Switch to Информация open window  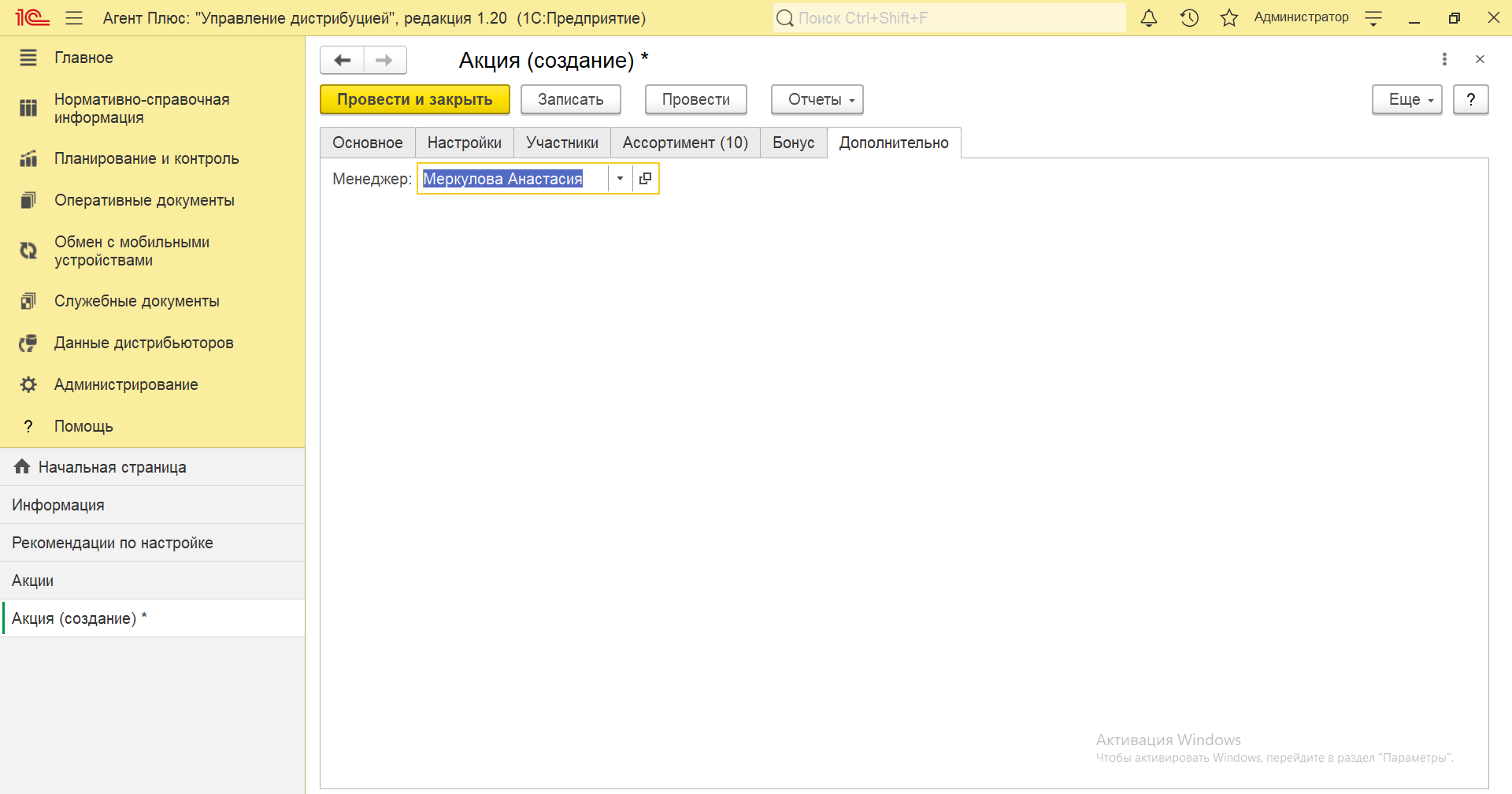pyautogui.click(x=153, y=505)
